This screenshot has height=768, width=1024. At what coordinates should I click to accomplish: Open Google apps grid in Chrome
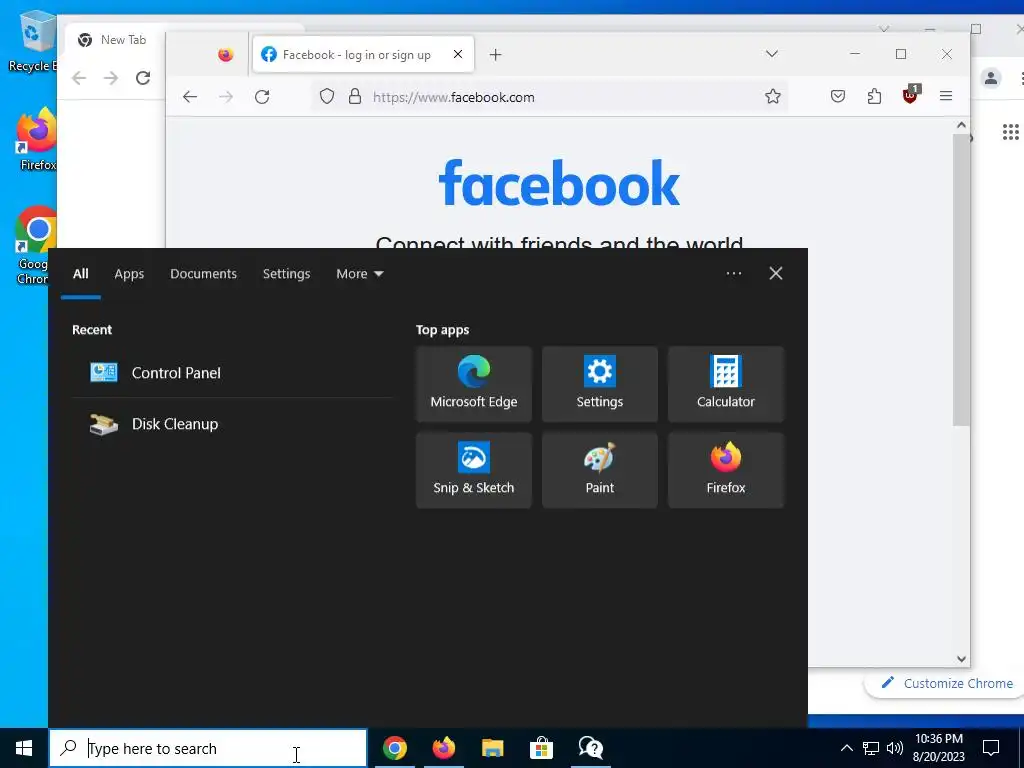[1010, 133]
